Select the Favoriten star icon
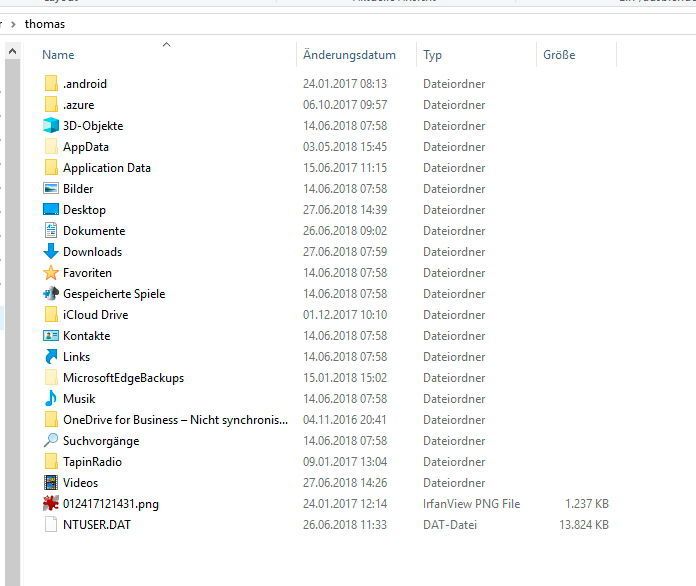The image size is (696, 586). point(51,273)
